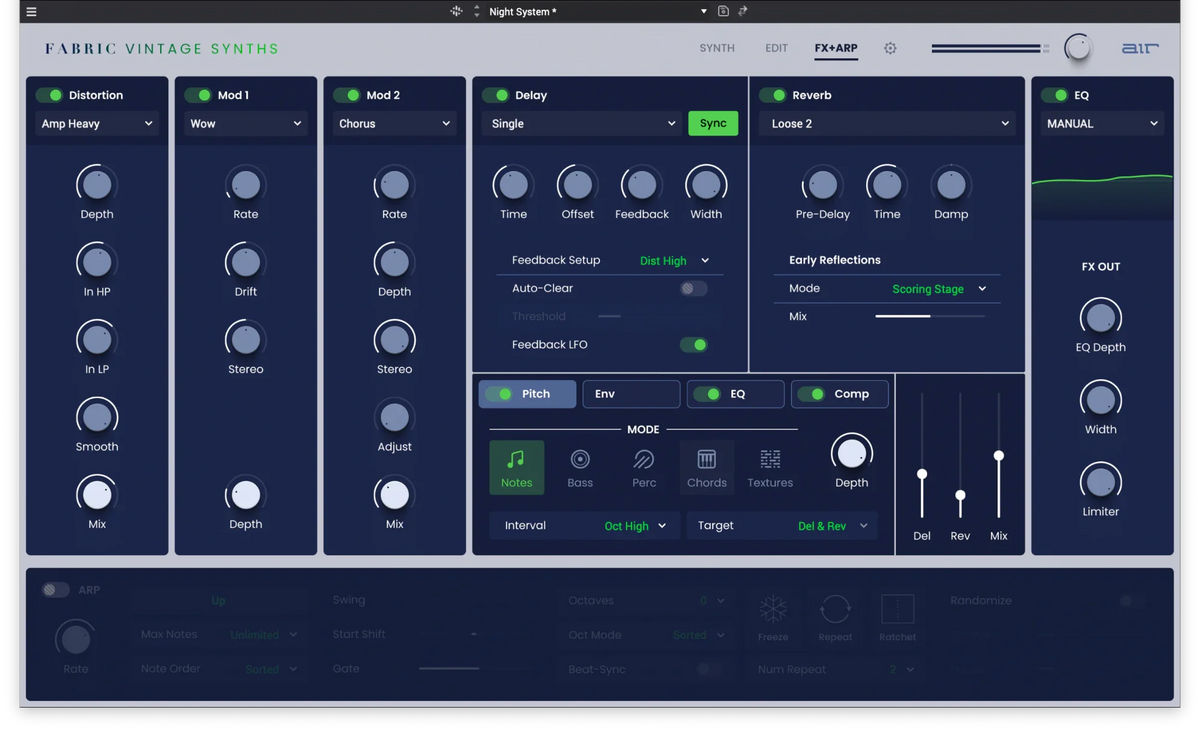Open the hamburger menu in the title bar
1200x731 pixels.
31,12
